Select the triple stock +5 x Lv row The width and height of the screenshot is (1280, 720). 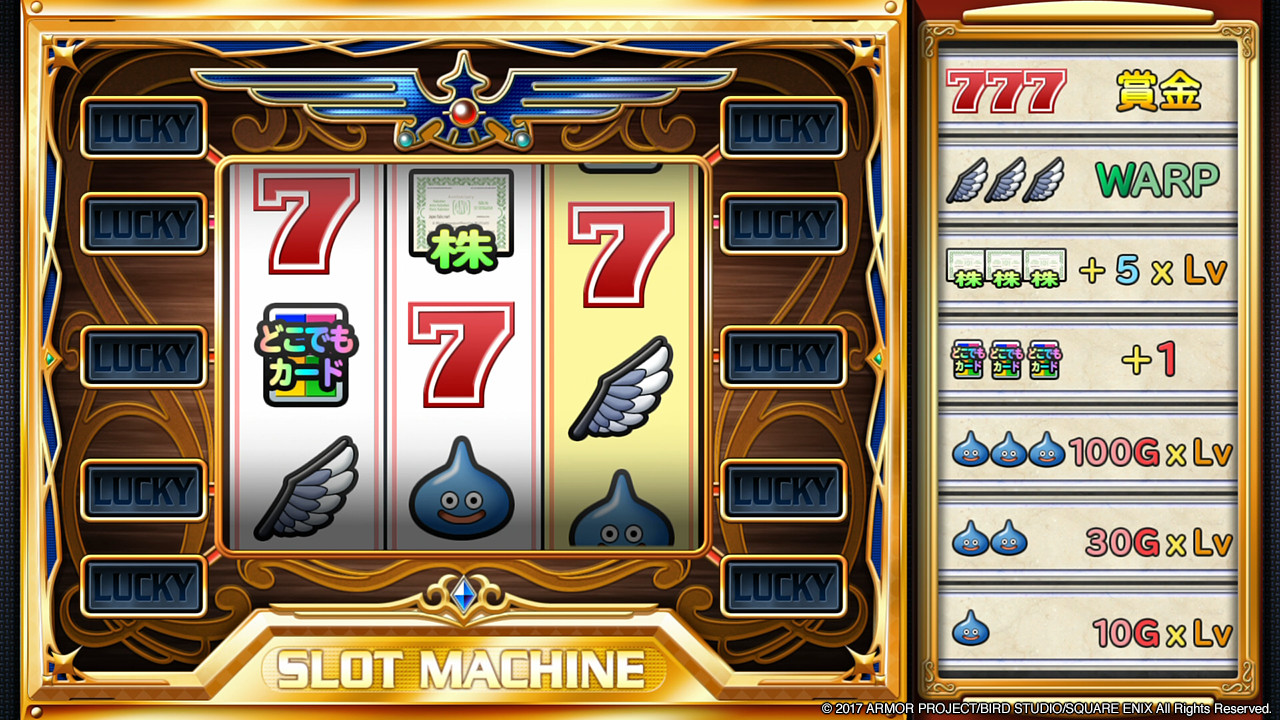[1087, 271]
